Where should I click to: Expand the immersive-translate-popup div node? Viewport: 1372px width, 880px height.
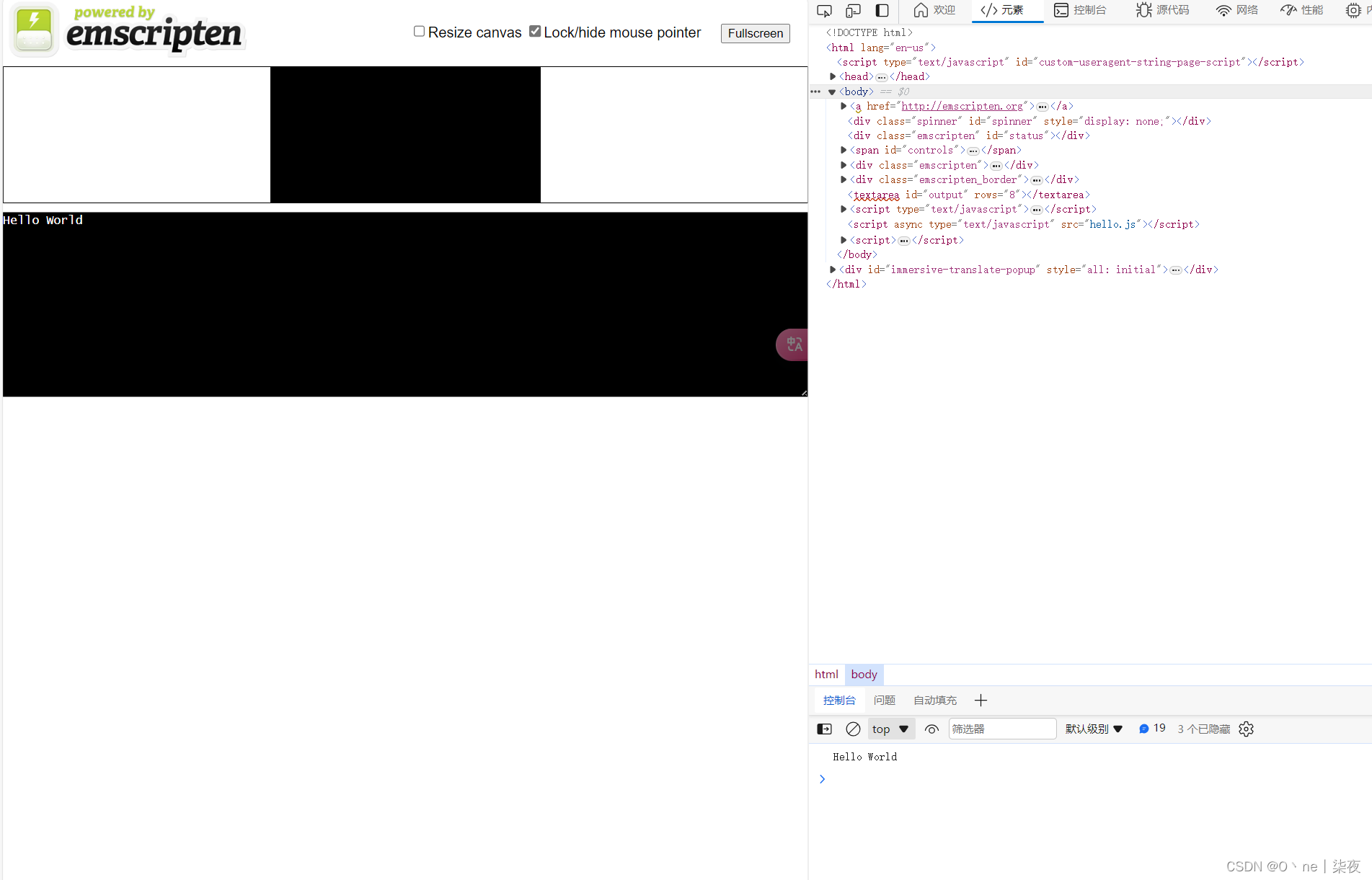pos(833,270)
